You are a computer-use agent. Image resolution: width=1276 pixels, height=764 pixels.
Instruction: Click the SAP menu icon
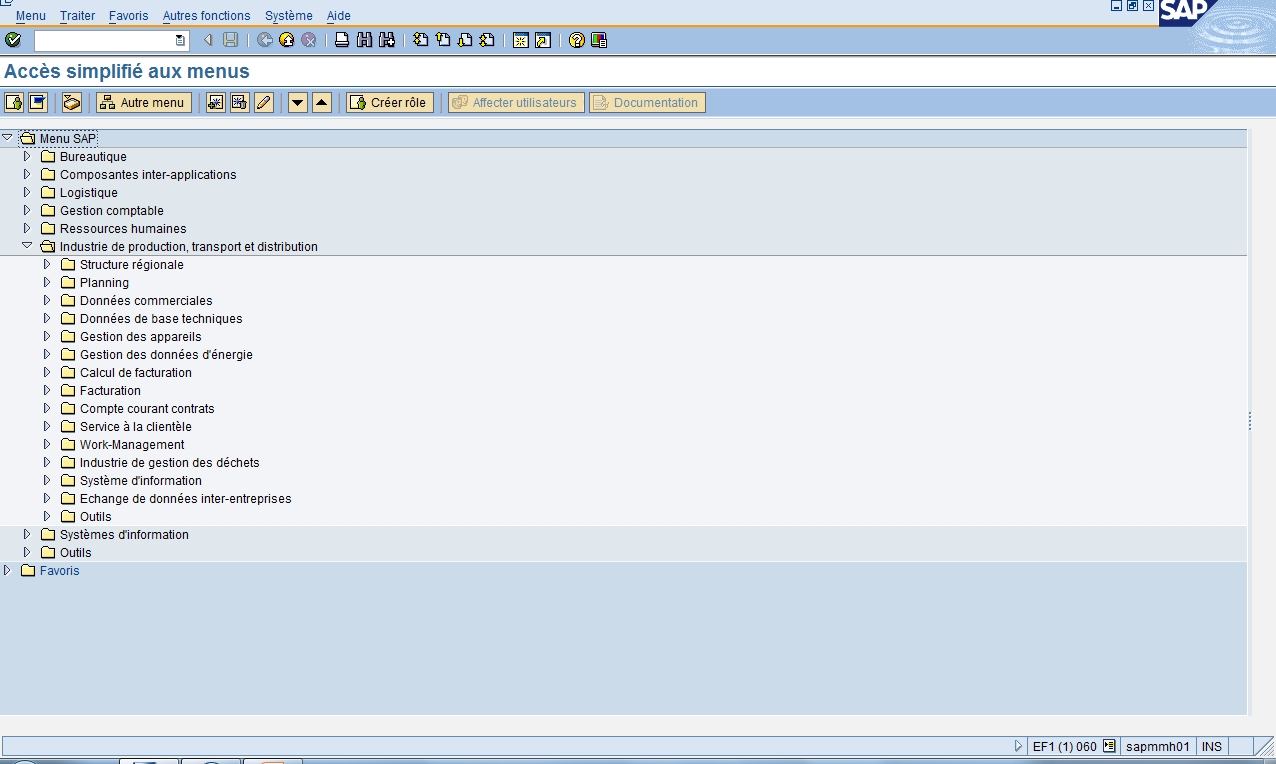[38, 102]
